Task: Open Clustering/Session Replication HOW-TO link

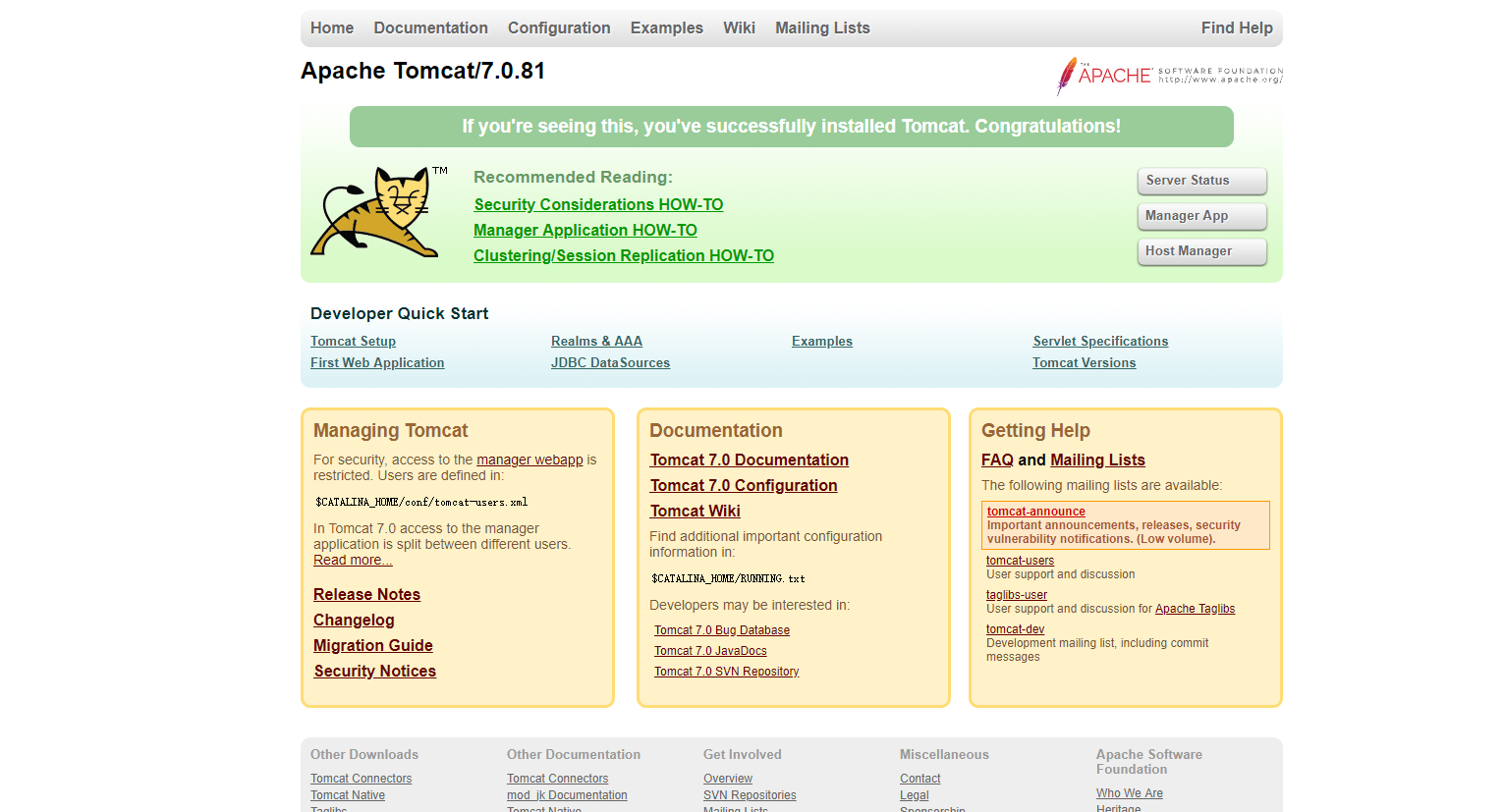Action: [624, 255]
